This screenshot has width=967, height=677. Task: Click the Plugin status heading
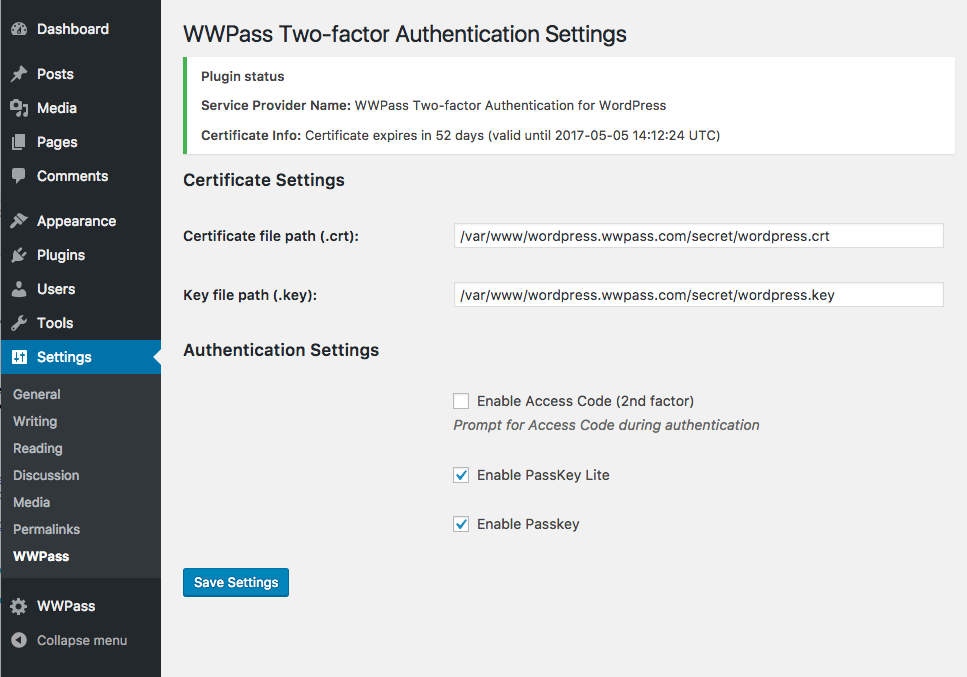[242, 76]
